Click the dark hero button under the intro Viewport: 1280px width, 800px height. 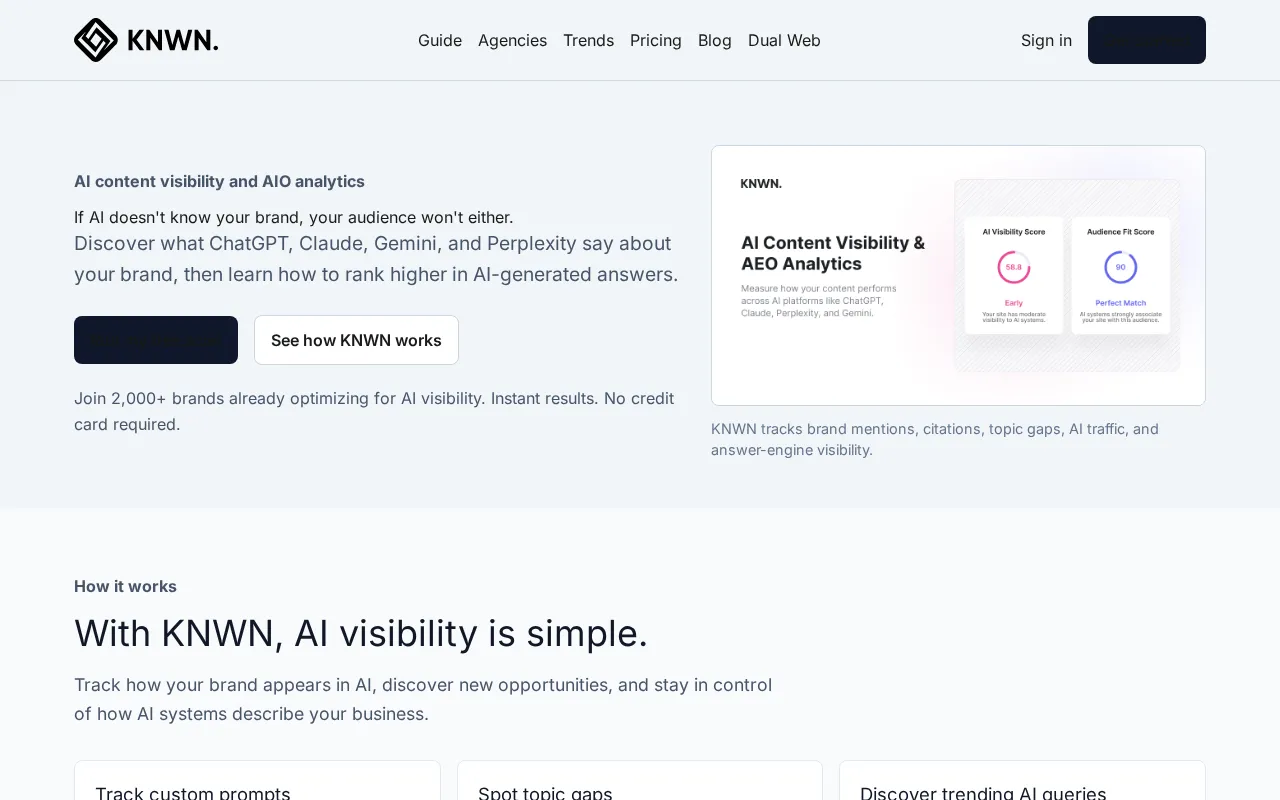pyautogui.click(x=156, y=340)
